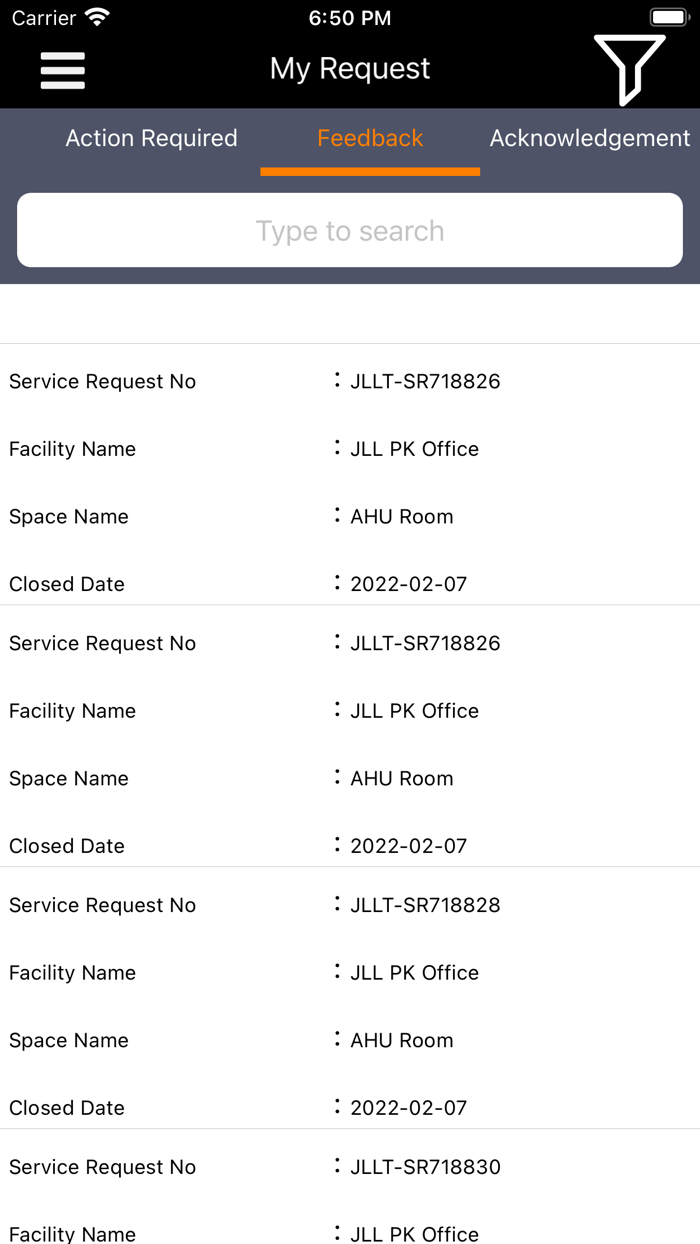Tap the first JLLT-SR718826 request entry
Image resolution: width=700 pixels, height=1244 pixels.
pos(424,381)
